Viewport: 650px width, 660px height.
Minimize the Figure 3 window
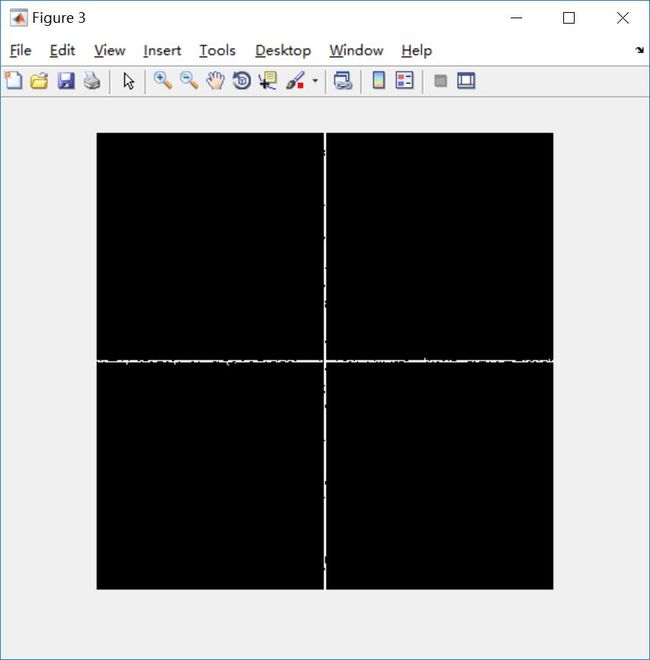click(516, 18)
